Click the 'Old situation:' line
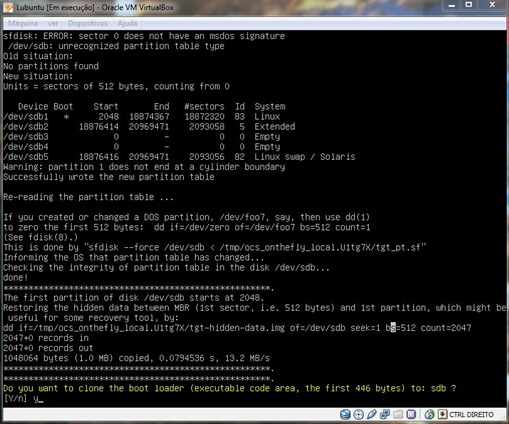Screen dimensions: 509x424 [x=38, y=56]
